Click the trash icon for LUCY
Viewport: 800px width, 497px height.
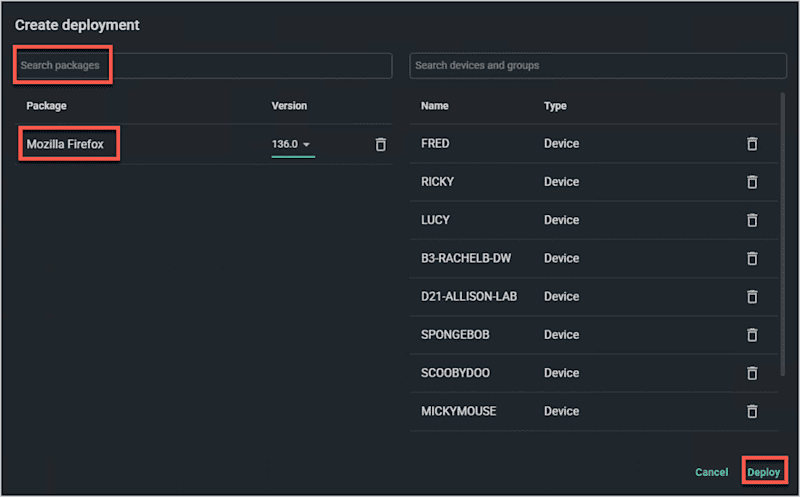pos(752,220)
